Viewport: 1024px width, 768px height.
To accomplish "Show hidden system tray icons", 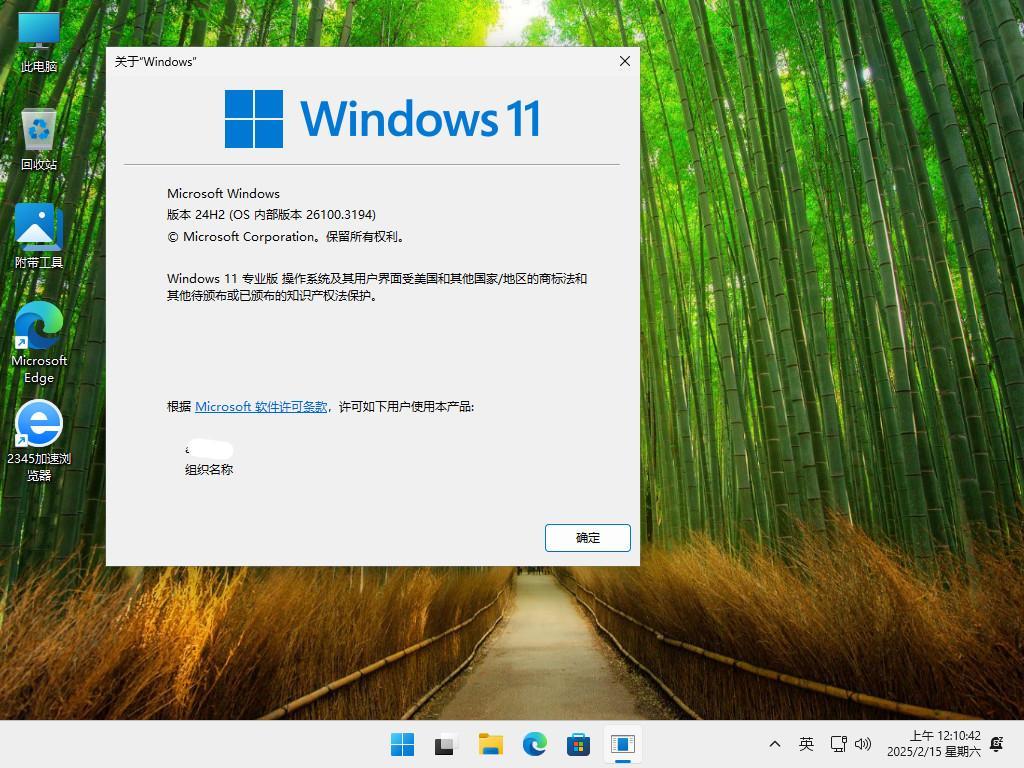I will (x=775, y=744).
